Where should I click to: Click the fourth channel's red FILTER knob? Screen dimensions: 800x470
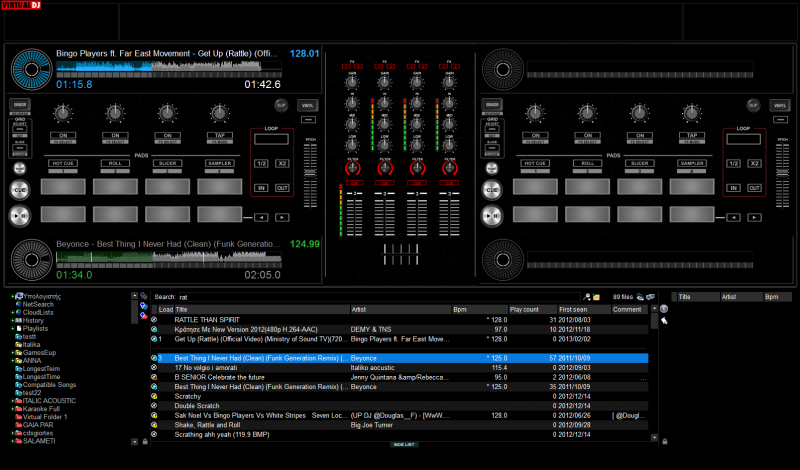tap(449, 168)
